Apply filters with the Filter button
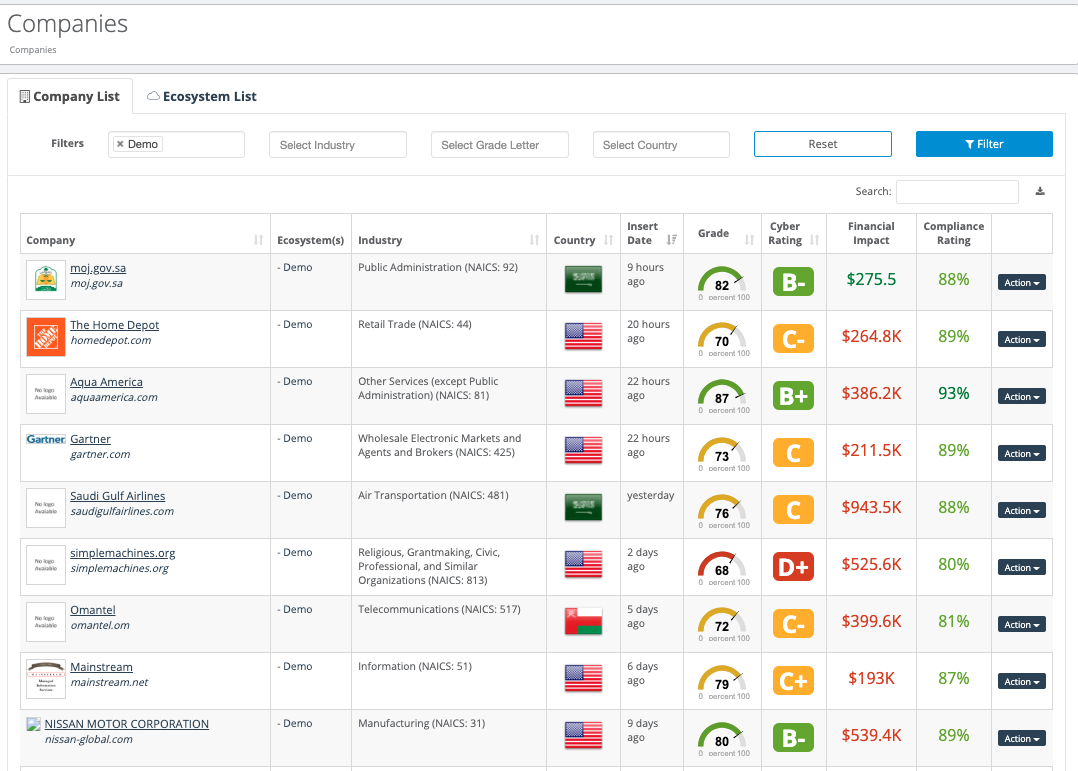 coord(984,144)
